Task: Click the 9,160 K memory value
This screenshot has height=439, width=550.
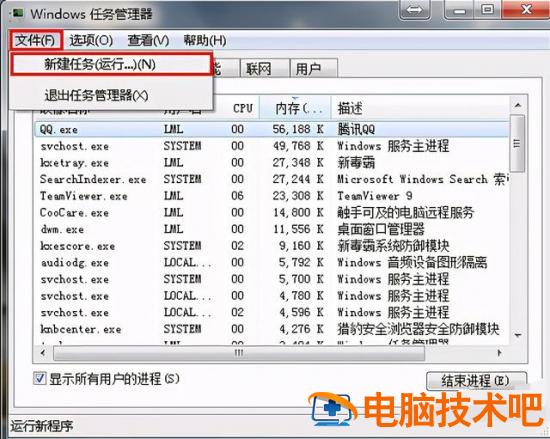Action: pos(301,246)
